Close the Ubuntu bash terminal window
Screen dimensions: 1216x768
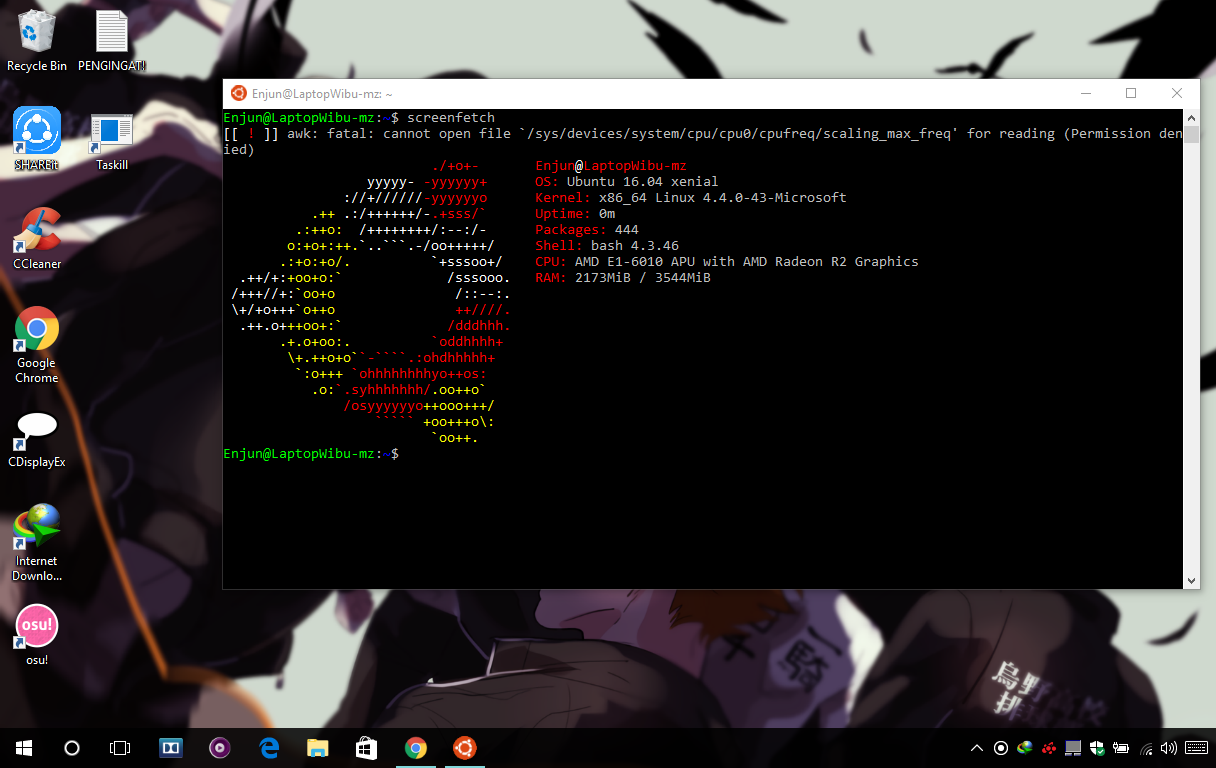[1177, 93]
